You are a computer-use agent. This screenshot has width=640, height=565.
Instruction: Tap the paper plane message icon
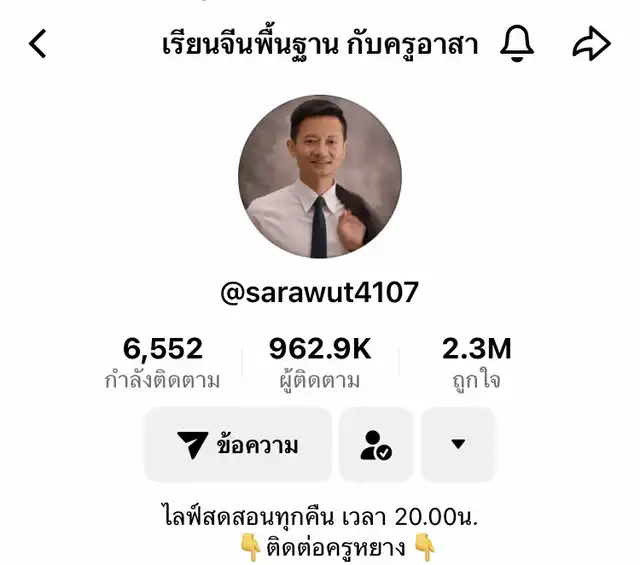click(x=192, y=444)
